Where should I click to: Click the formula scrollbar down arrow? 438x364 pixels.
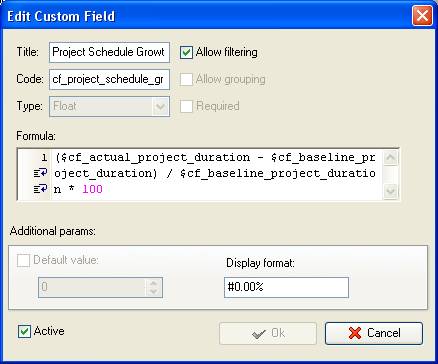point(390,191)
